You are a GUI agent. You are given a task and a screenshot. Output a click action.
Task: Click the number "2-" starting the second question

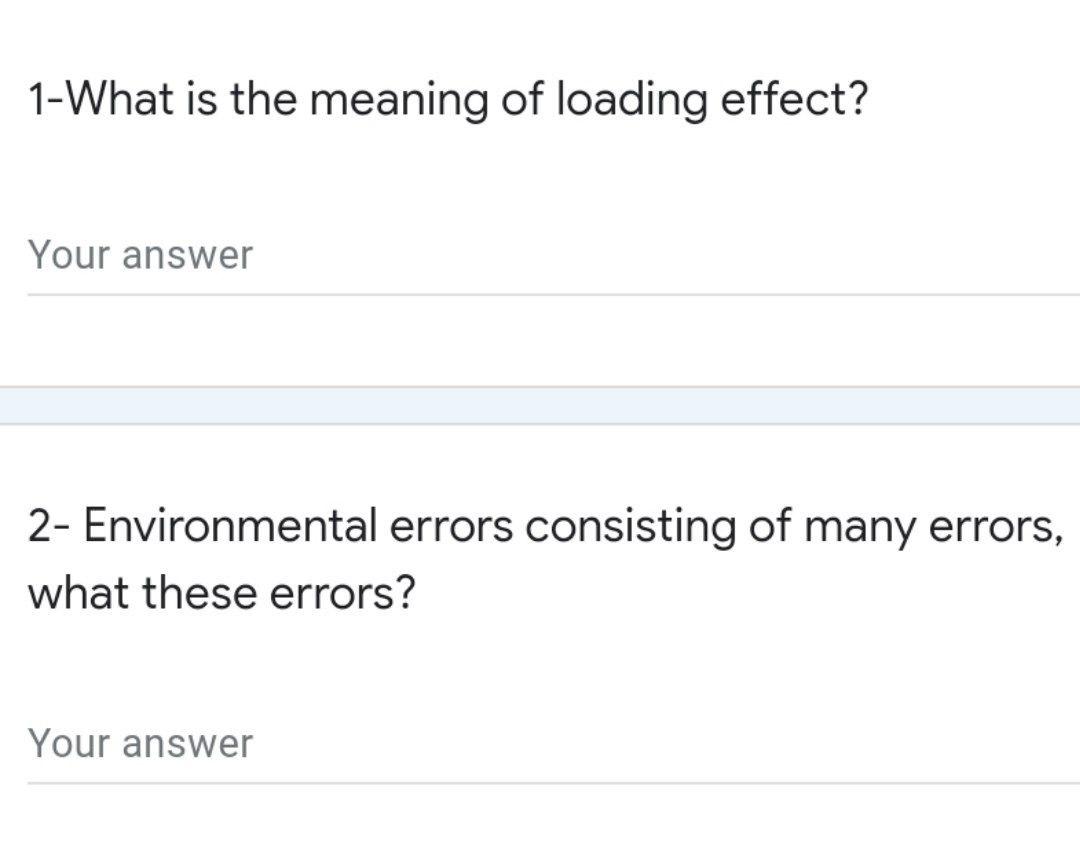[x=50, y=526]
